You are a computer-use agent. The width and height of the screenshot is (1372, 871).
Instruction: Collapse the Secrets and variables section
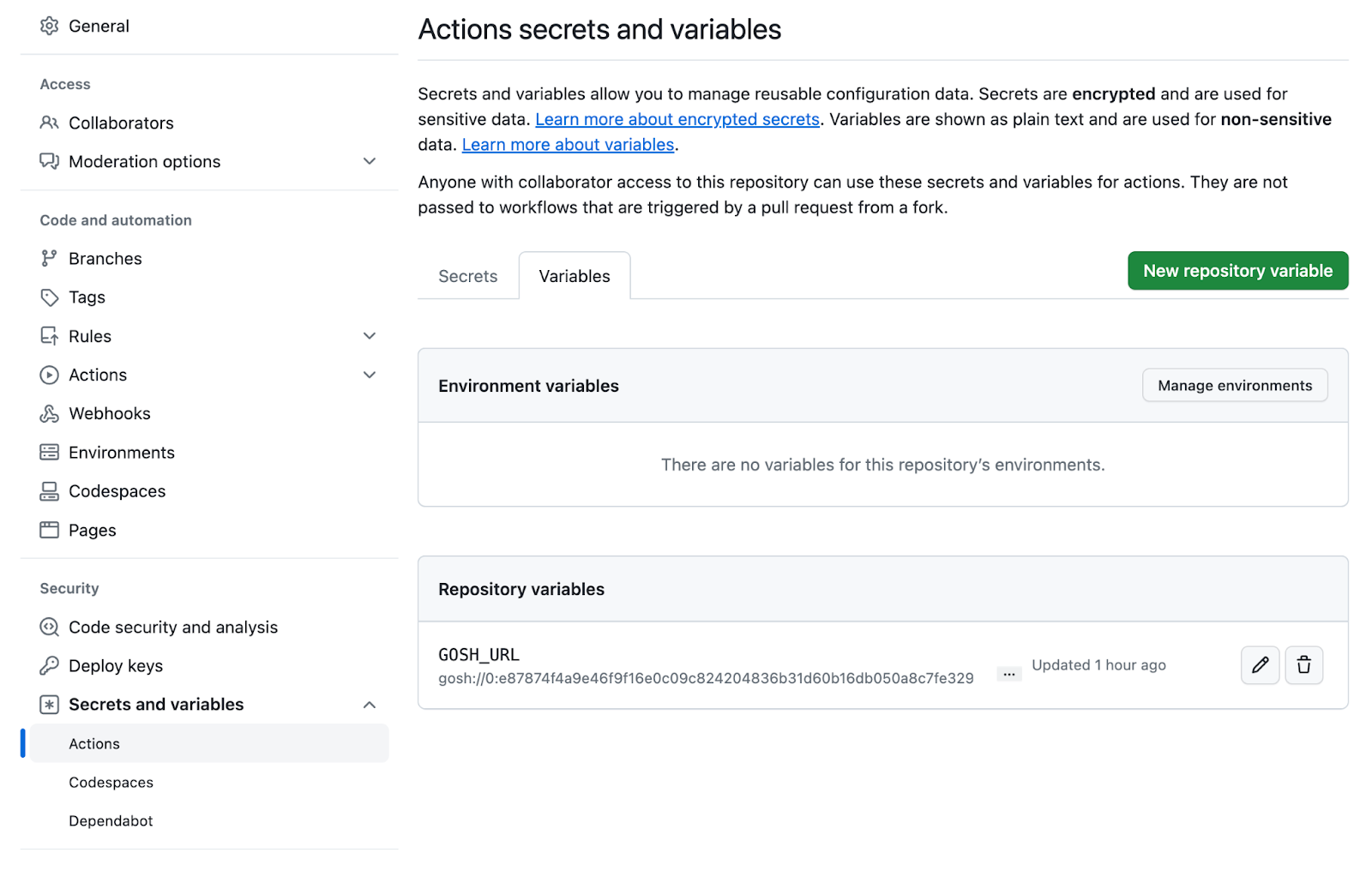370,705
